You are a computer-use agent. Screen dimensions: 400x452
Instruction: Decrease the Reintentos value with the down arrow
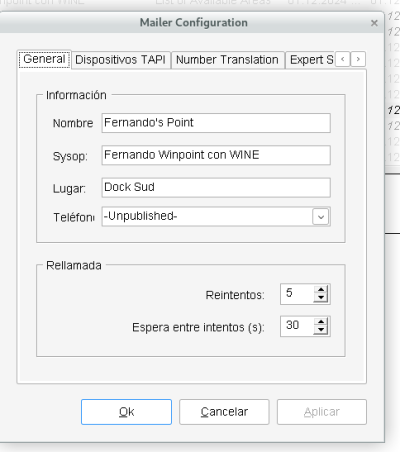(321, 298)
